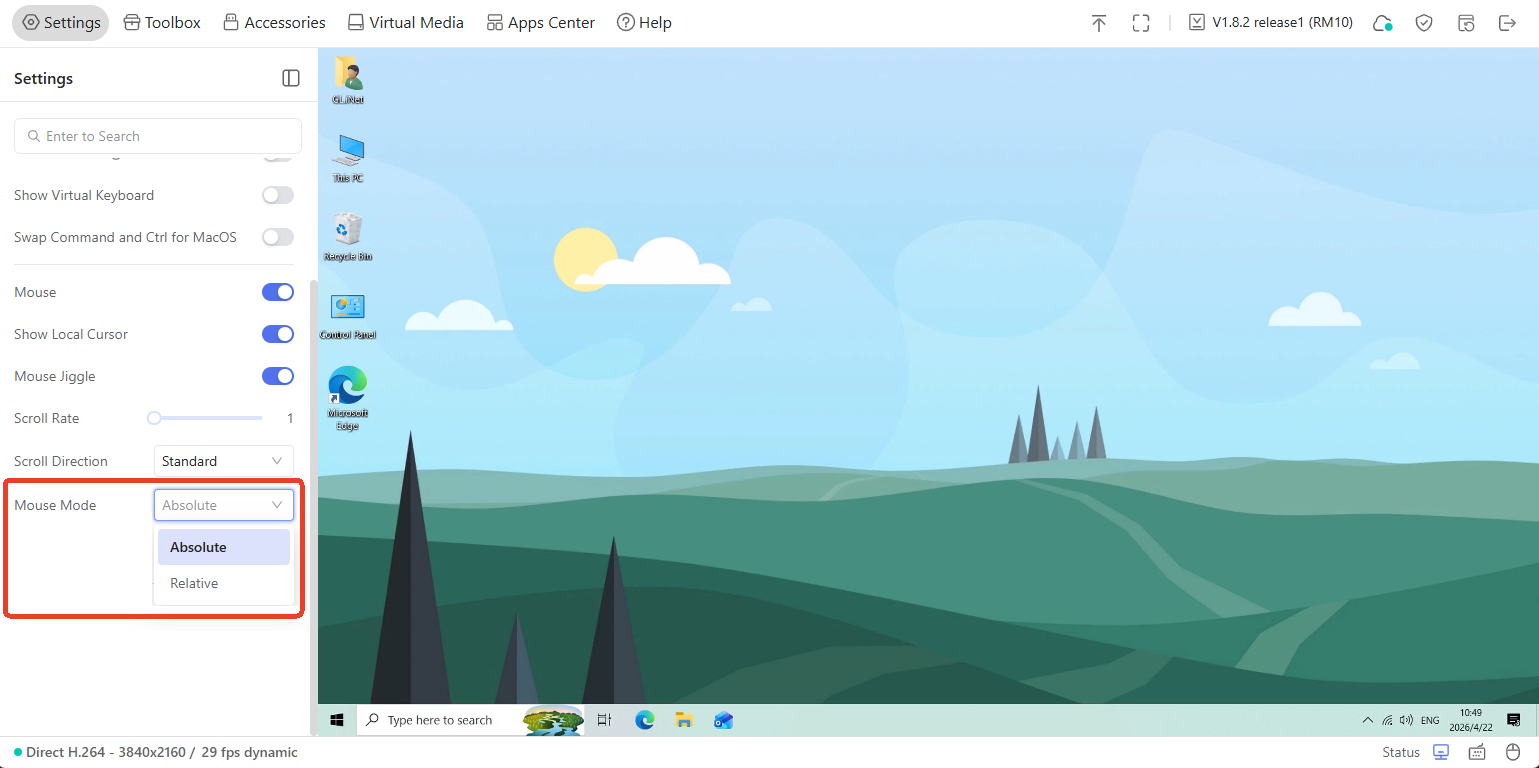Open the Virtual Media menu

pos(405,23)
